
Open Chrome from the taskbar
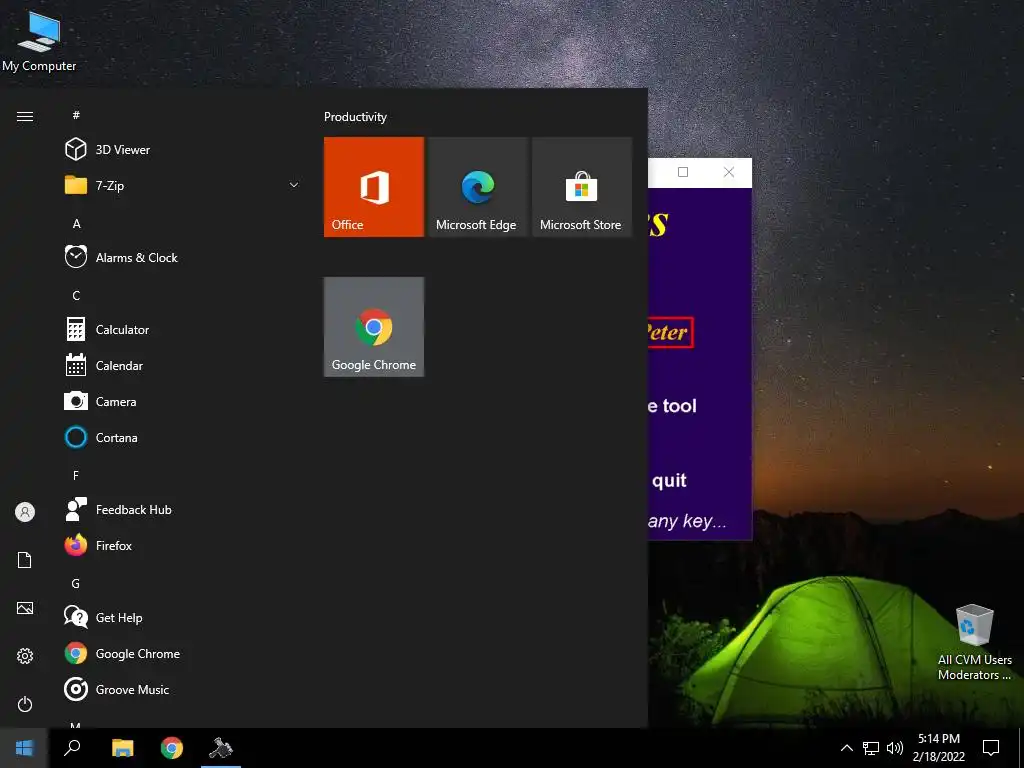tap(172, 748)
